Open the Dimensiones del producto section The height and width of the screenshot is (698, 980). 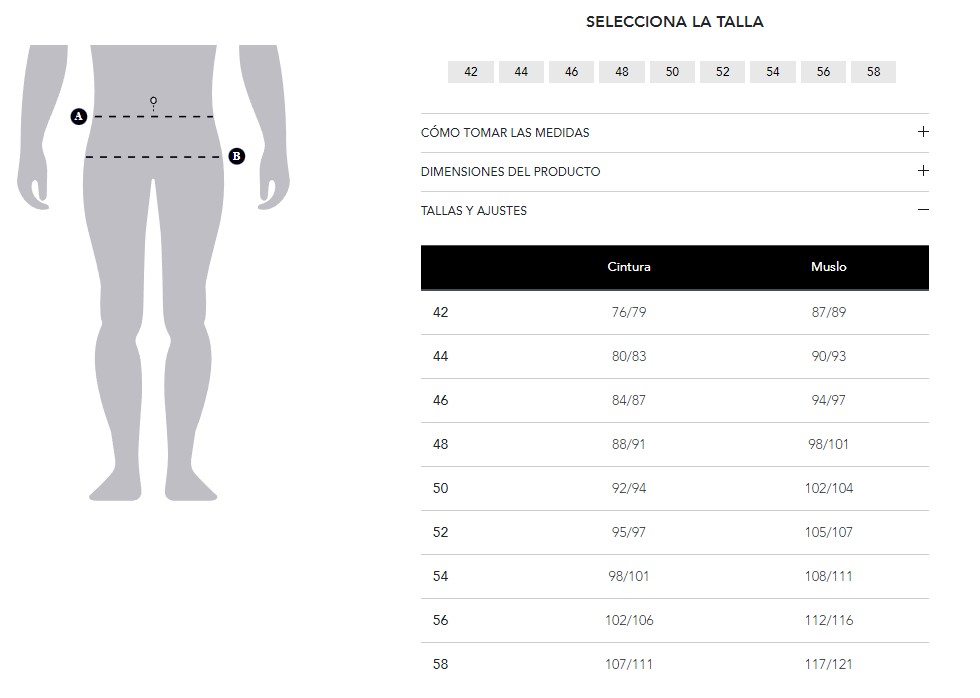tap(510, 172)
